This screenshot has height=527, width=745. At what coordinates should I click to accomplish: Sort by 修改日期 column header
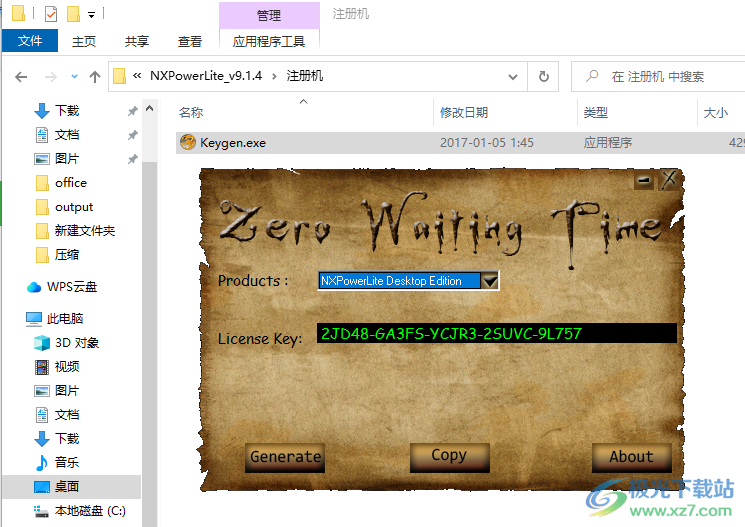pyautogui.click(x=464, y=113)
